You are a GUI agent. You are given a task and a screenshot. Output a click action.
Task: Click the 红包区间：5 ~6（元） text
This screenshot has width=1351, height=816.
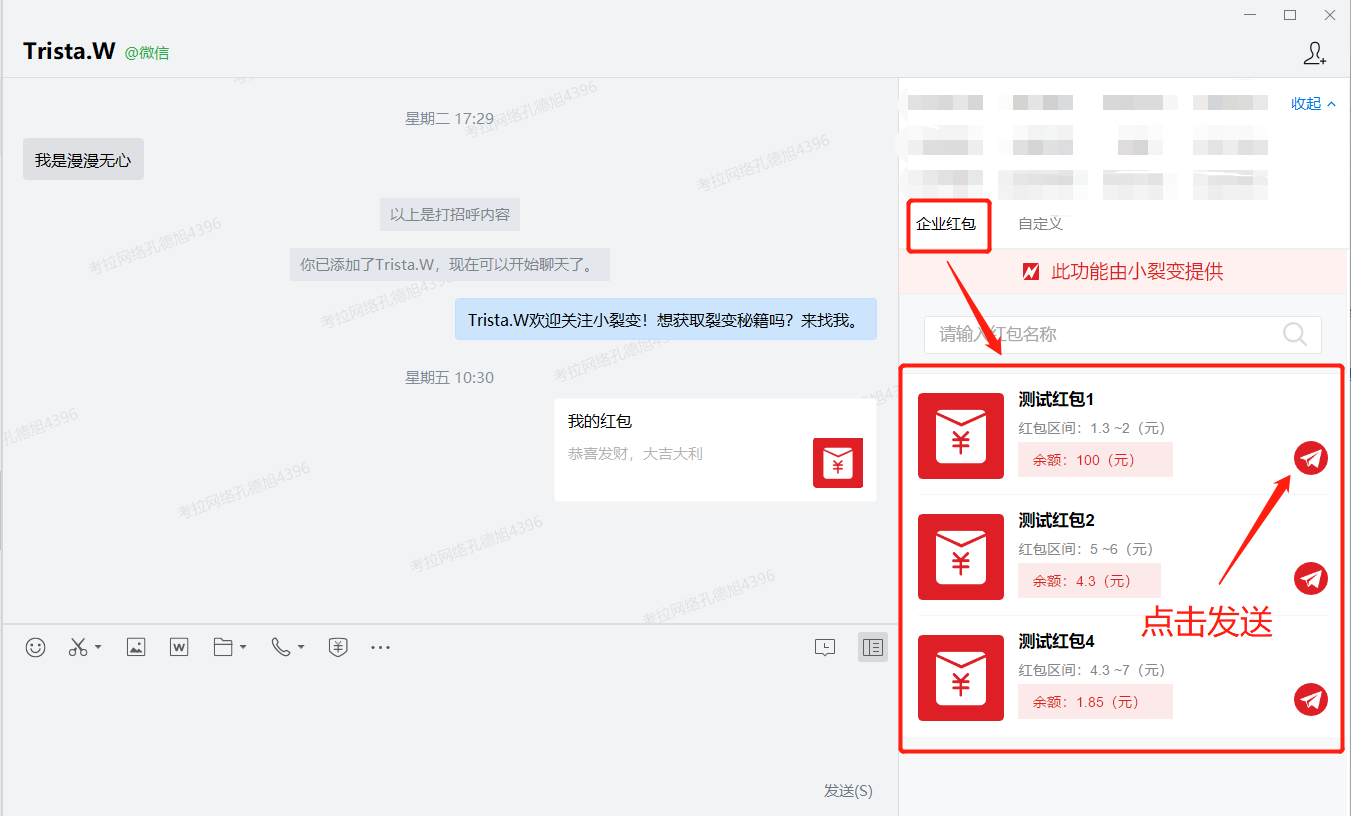[1086, 549]
